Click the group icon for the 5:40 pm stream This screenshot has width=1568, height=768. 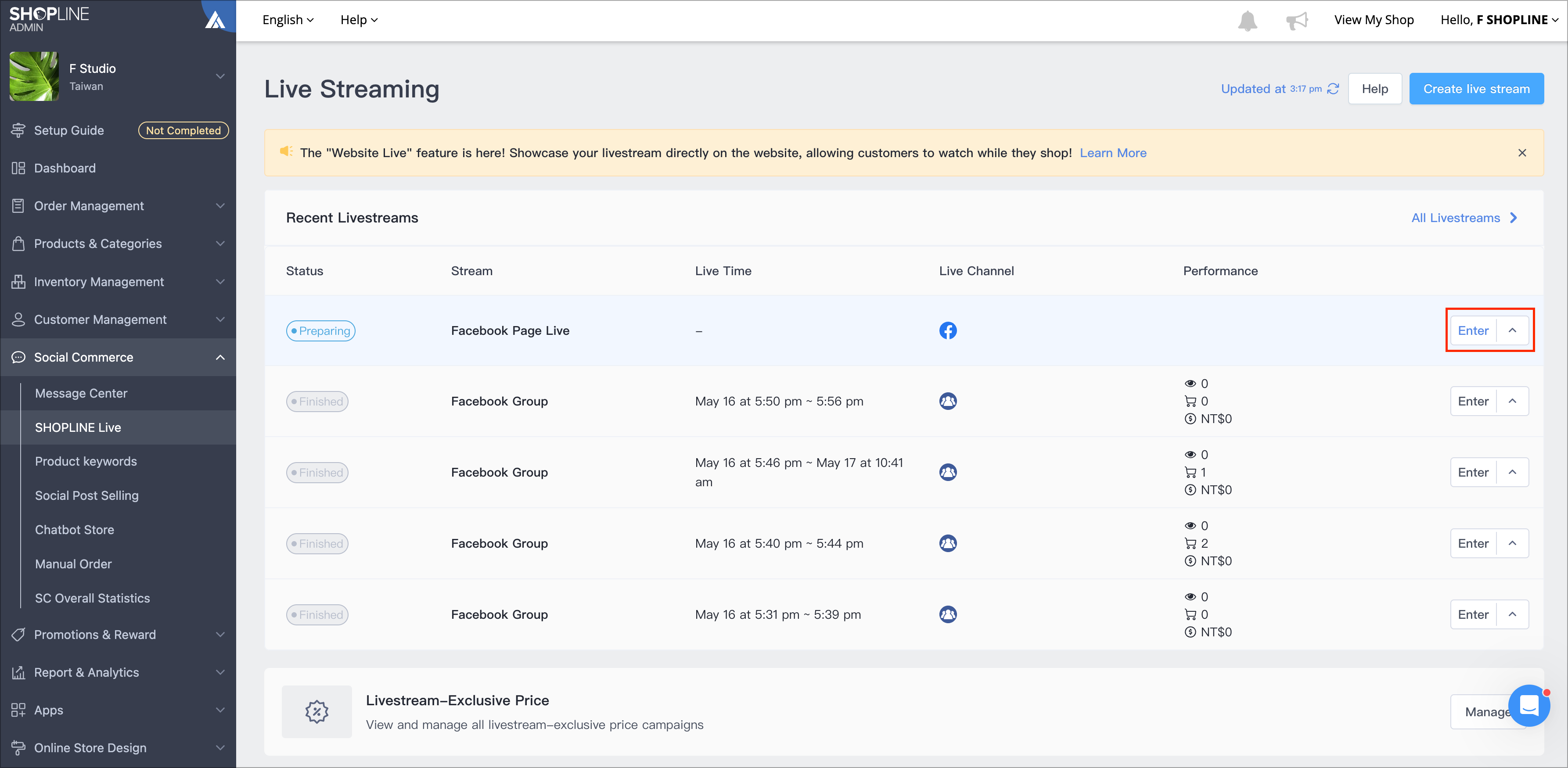[x=948, y=543]
